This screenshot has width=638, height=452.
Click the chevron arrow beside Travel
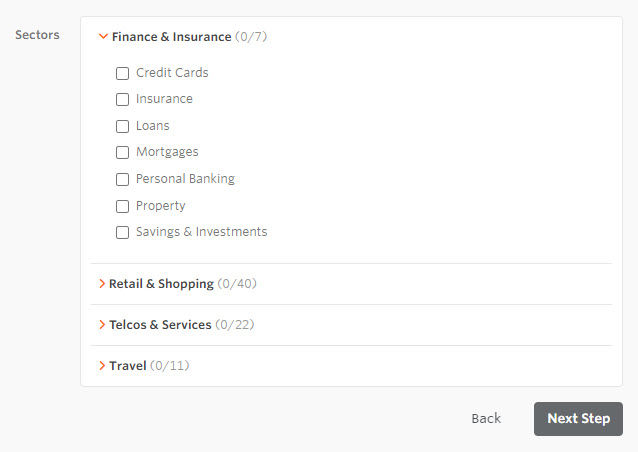(x=102, y=366)
